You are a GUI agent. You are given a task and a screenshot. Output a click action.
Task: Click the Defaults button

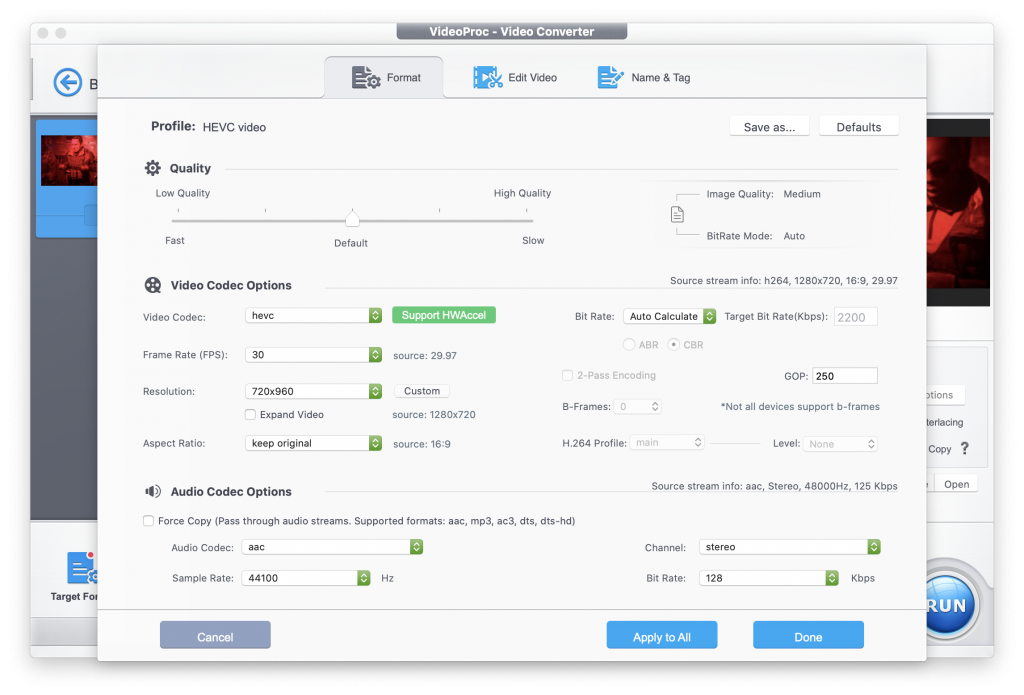(859, 127)
